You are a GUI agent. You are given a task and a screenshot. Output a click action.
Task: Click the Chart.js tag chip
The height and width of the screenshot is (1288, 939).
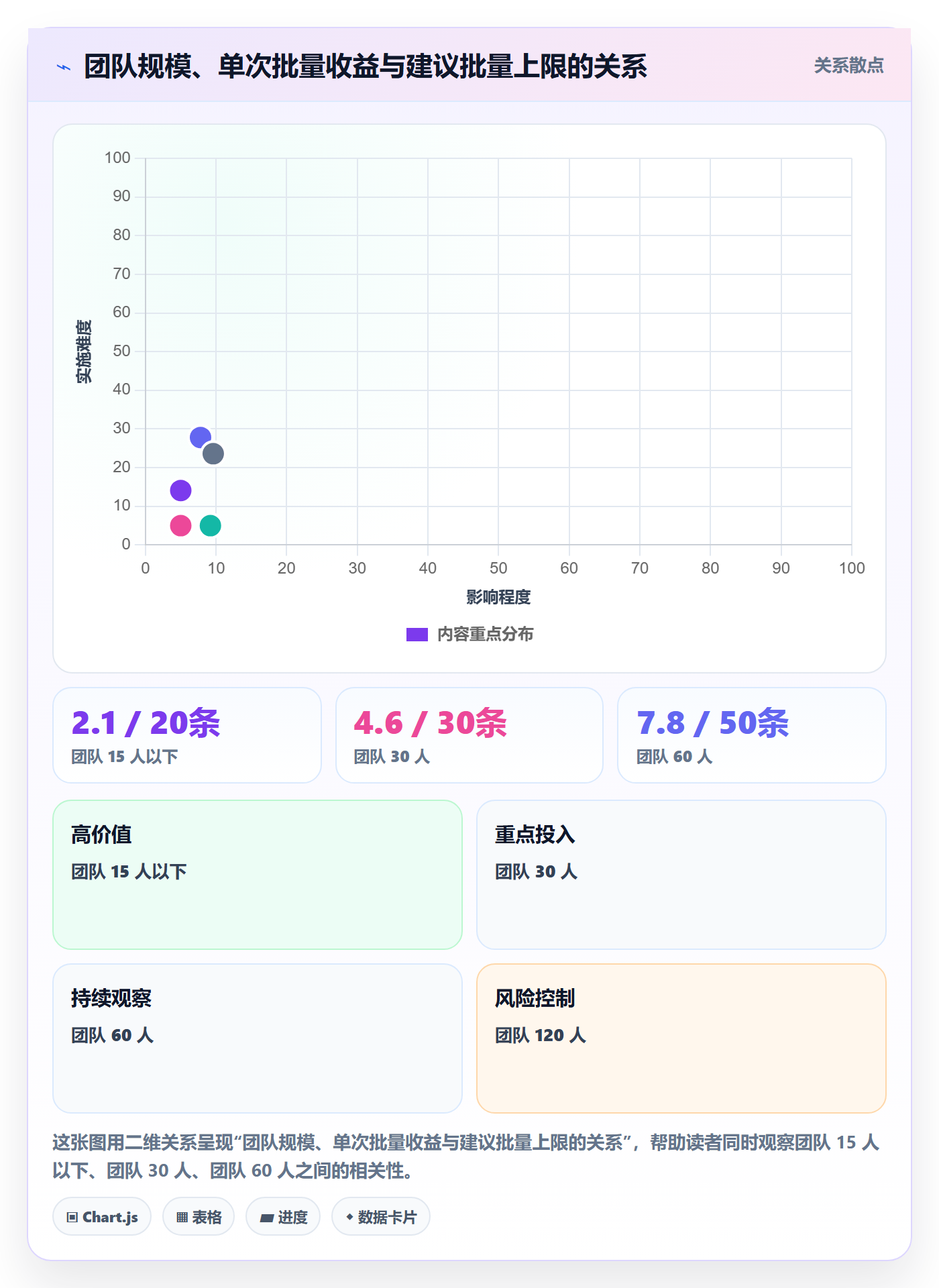(x=102, y=1217)
